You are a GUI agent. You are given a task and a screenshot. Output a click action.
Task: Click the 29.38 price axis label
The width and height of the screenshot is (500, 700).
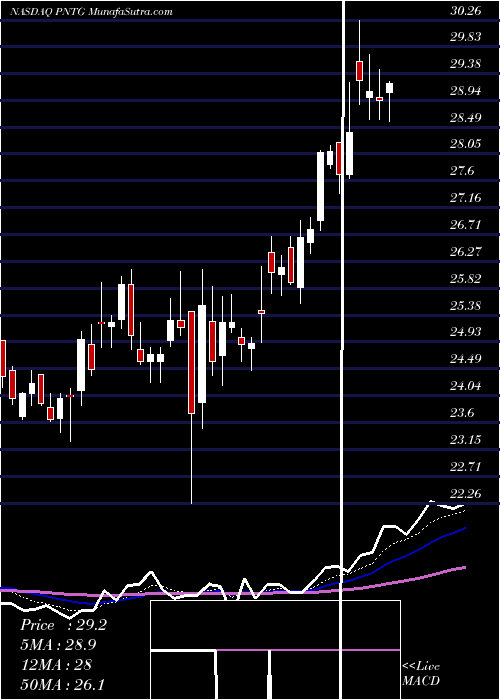(466, 64)
